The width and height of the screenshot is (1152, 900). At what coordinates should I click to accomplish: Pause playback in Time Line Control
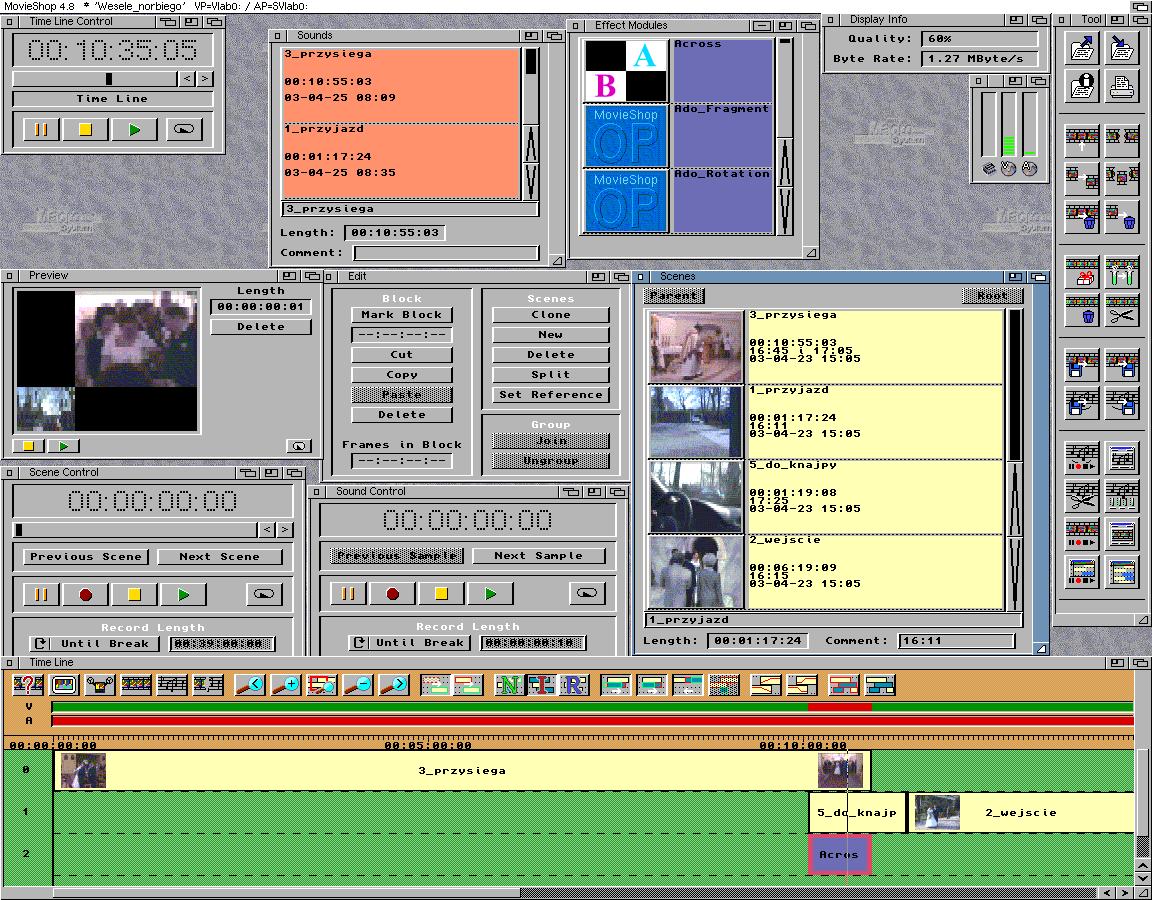41,129
